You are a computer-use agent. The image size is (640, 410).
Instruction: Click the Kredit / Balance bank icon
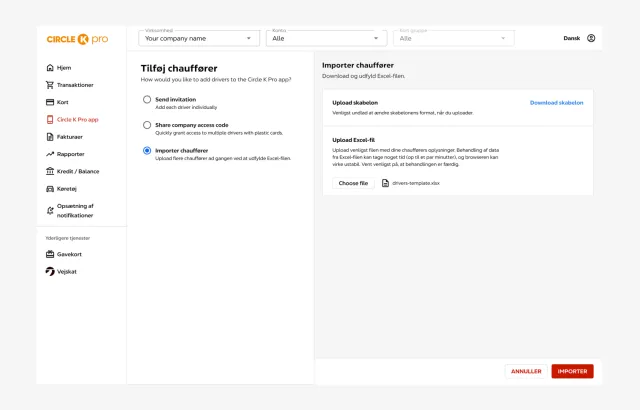[50, 171]
